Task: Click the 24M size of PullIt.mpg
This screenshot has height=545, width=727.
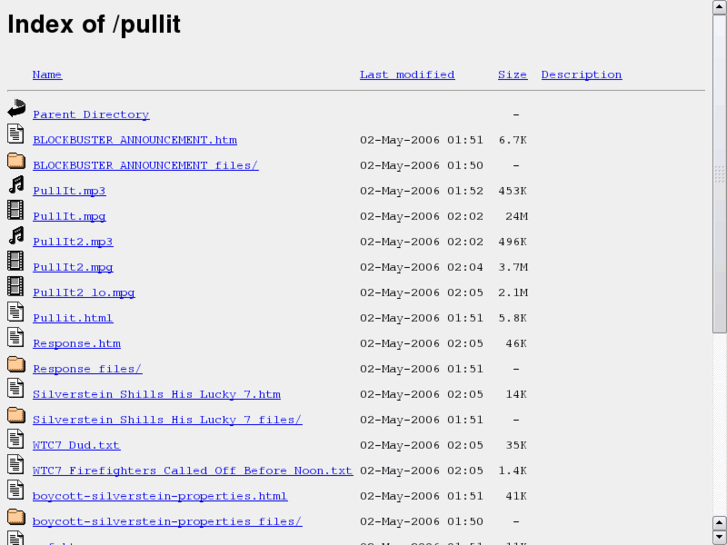Action: click(x=517, y=217)
